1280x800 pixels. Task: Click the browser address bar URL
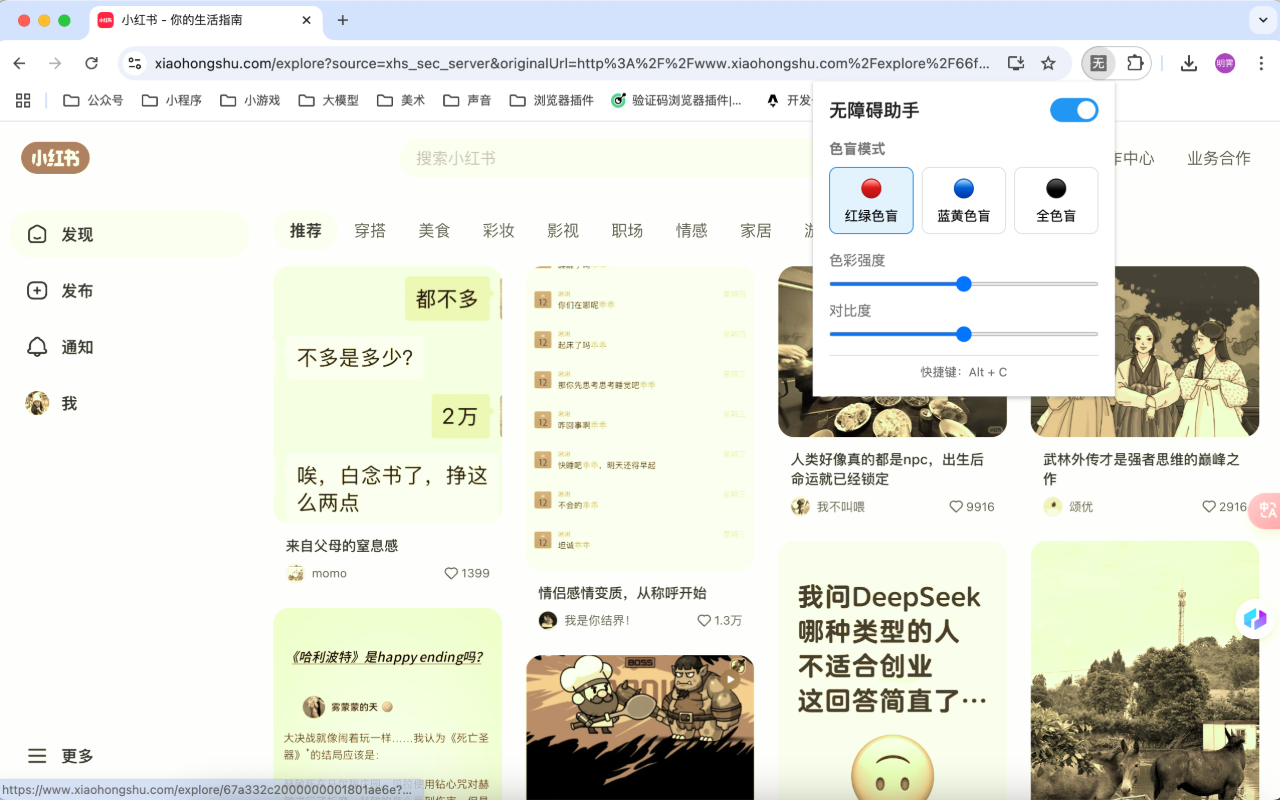572,63
